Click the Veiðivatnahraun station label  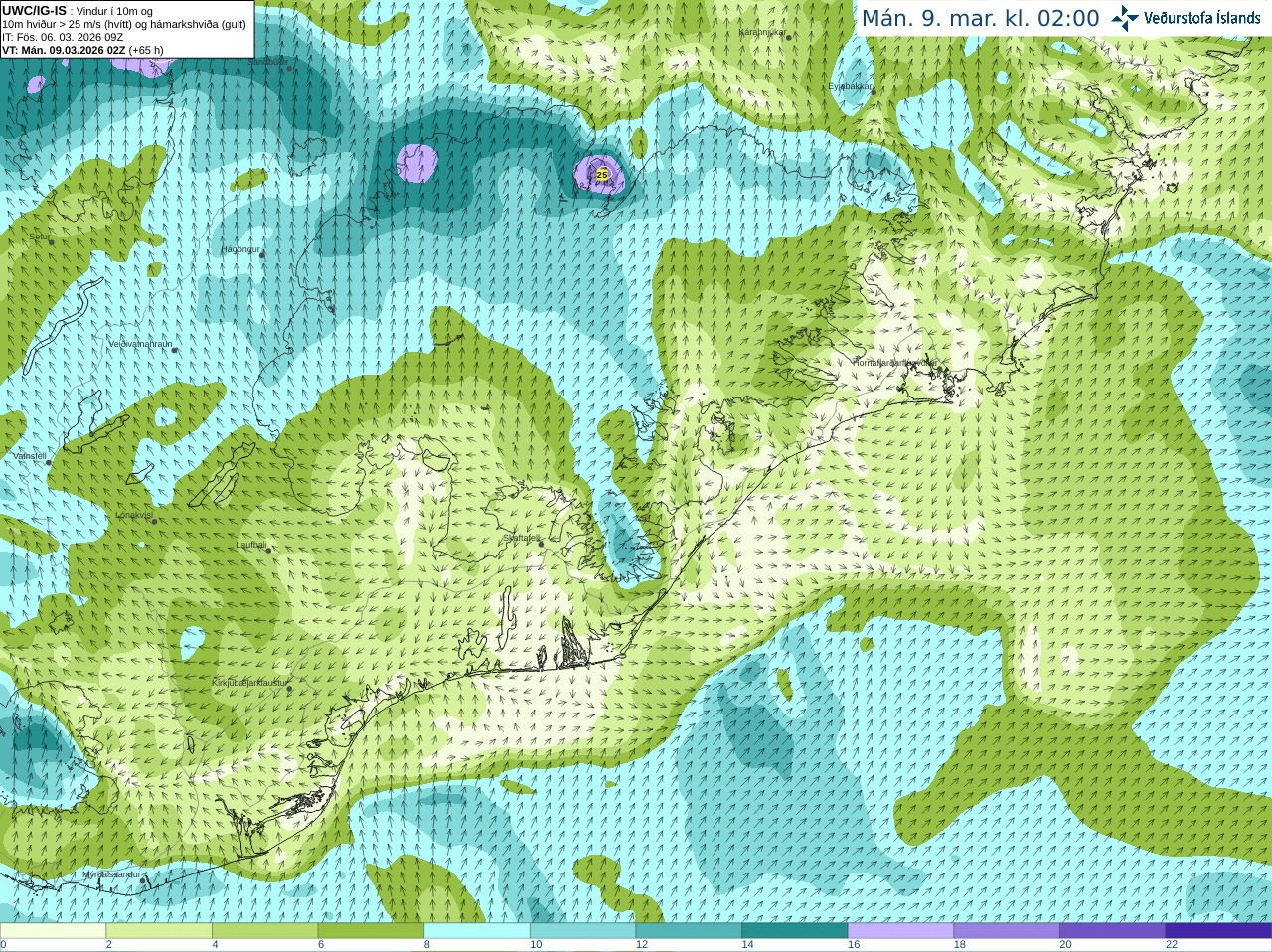(140, 344)
